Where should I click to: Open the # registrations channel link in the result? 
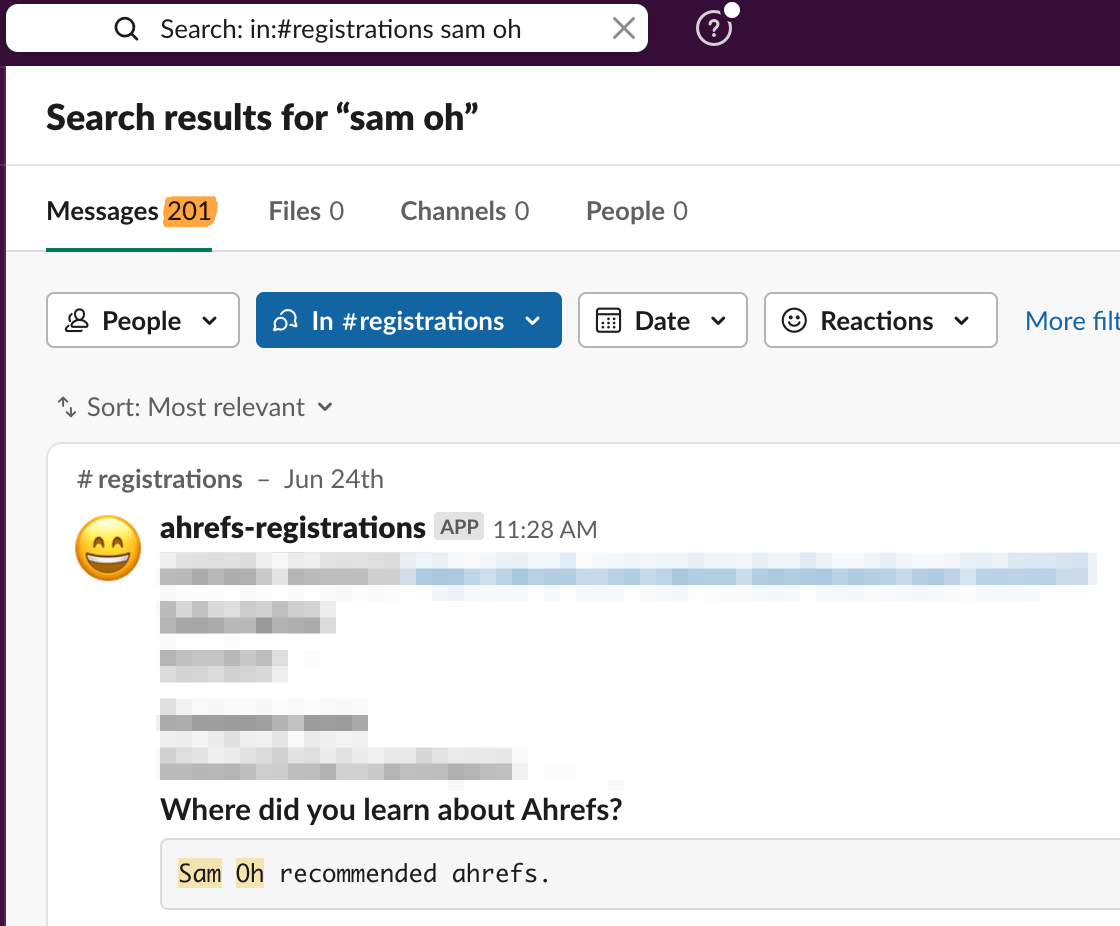160,479
